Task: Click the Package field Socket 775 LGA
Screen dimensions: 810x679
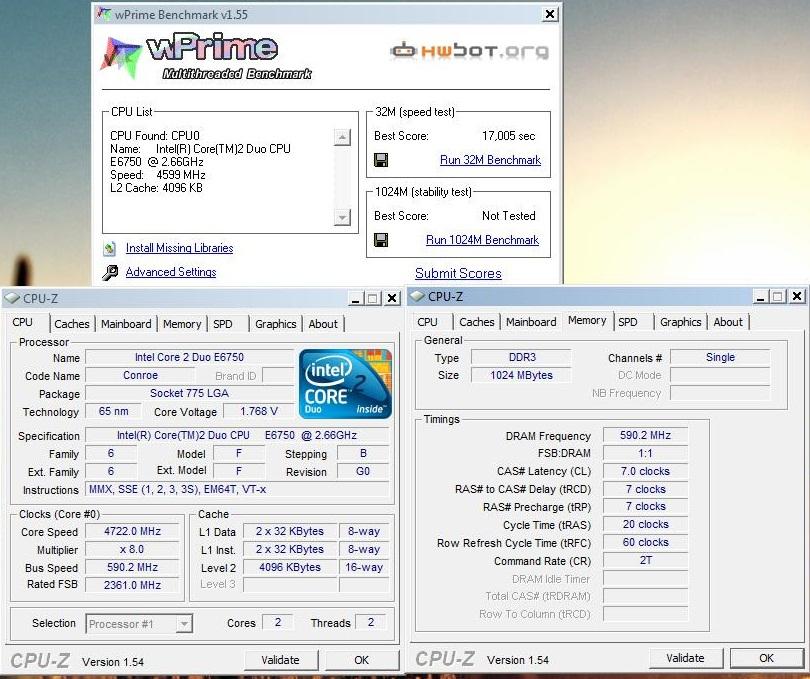Action: 189,393
